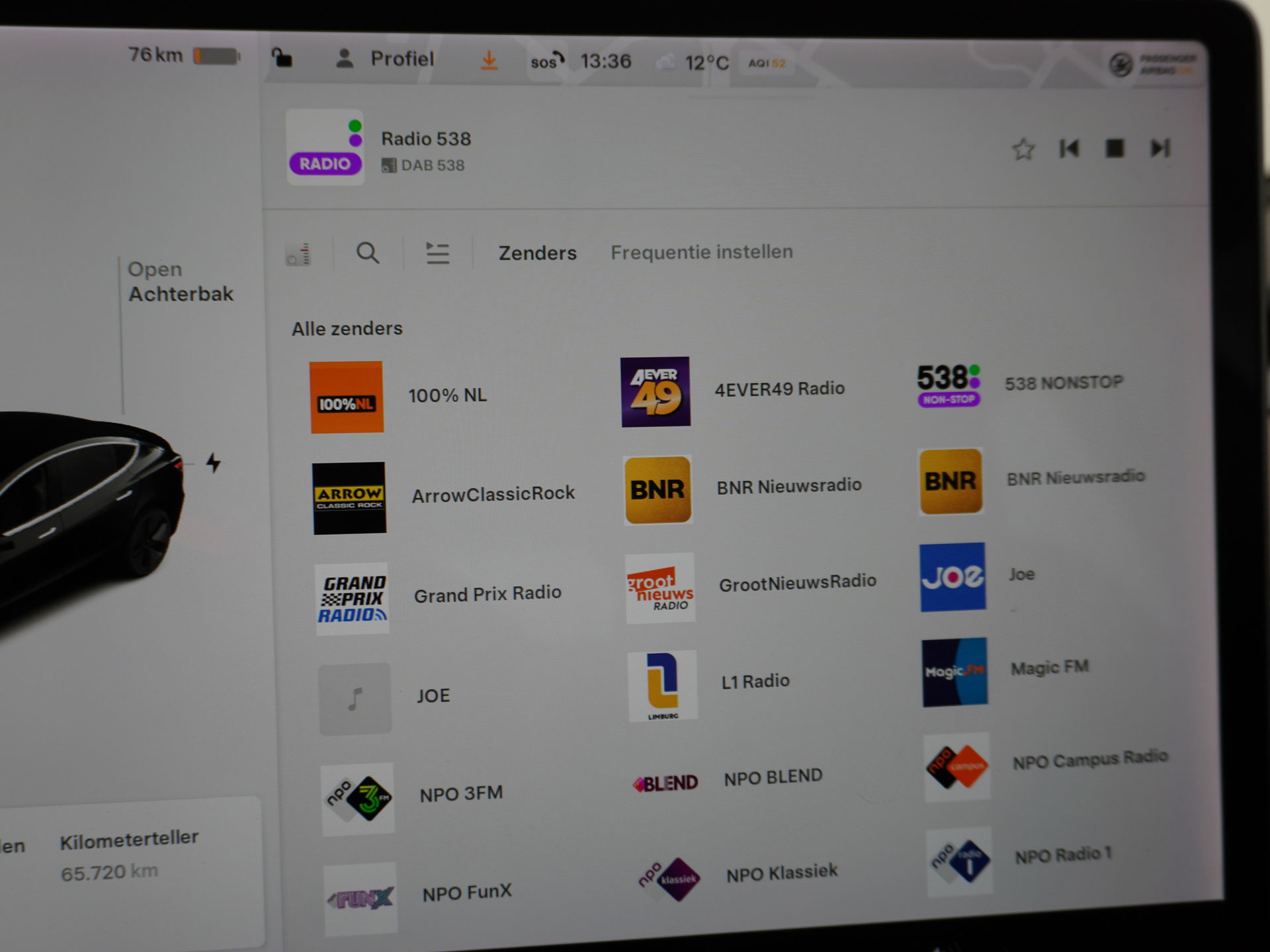Screen dimensions: 1270x952
Task: Stop radio playback
Action: click(1115, 148)
